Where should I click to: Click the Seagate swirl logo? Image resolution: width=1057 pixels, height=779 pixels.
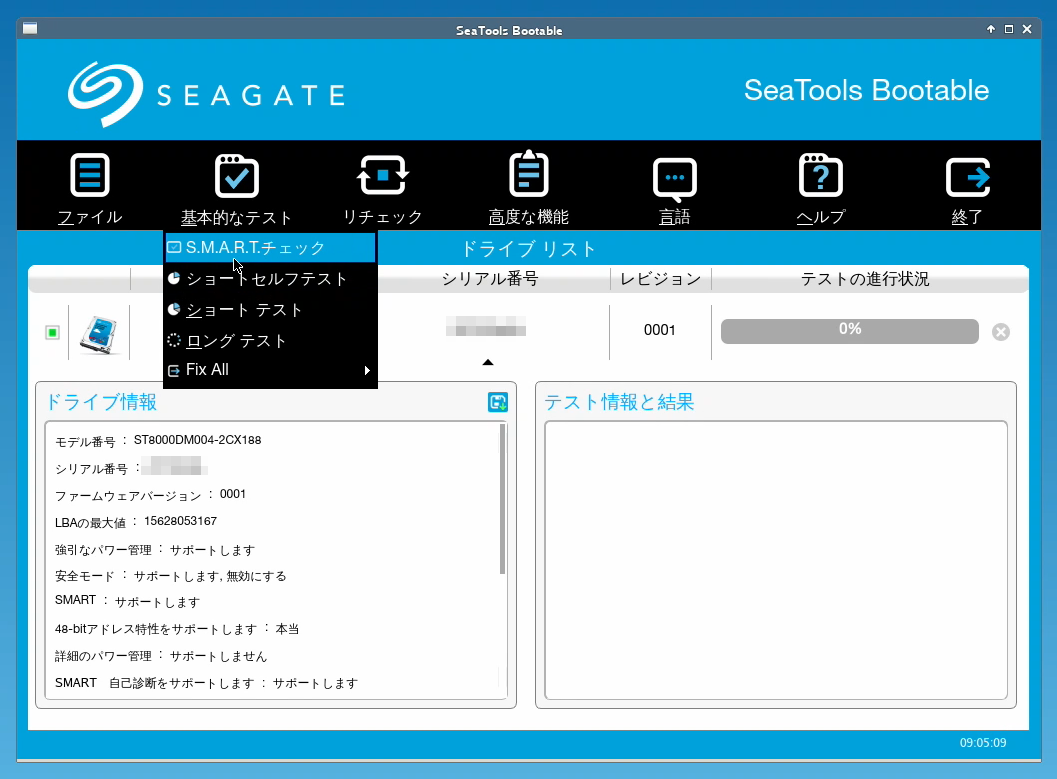[105, 94]
